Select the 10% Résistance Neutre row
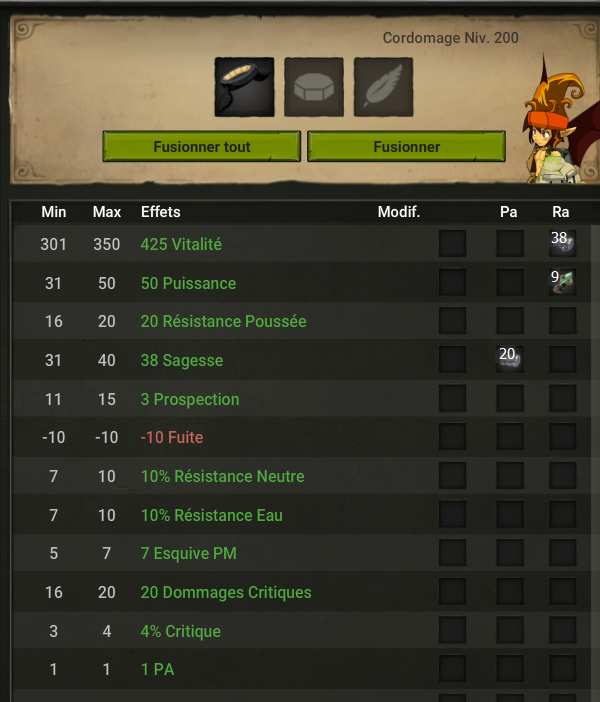 coord(302,476)
